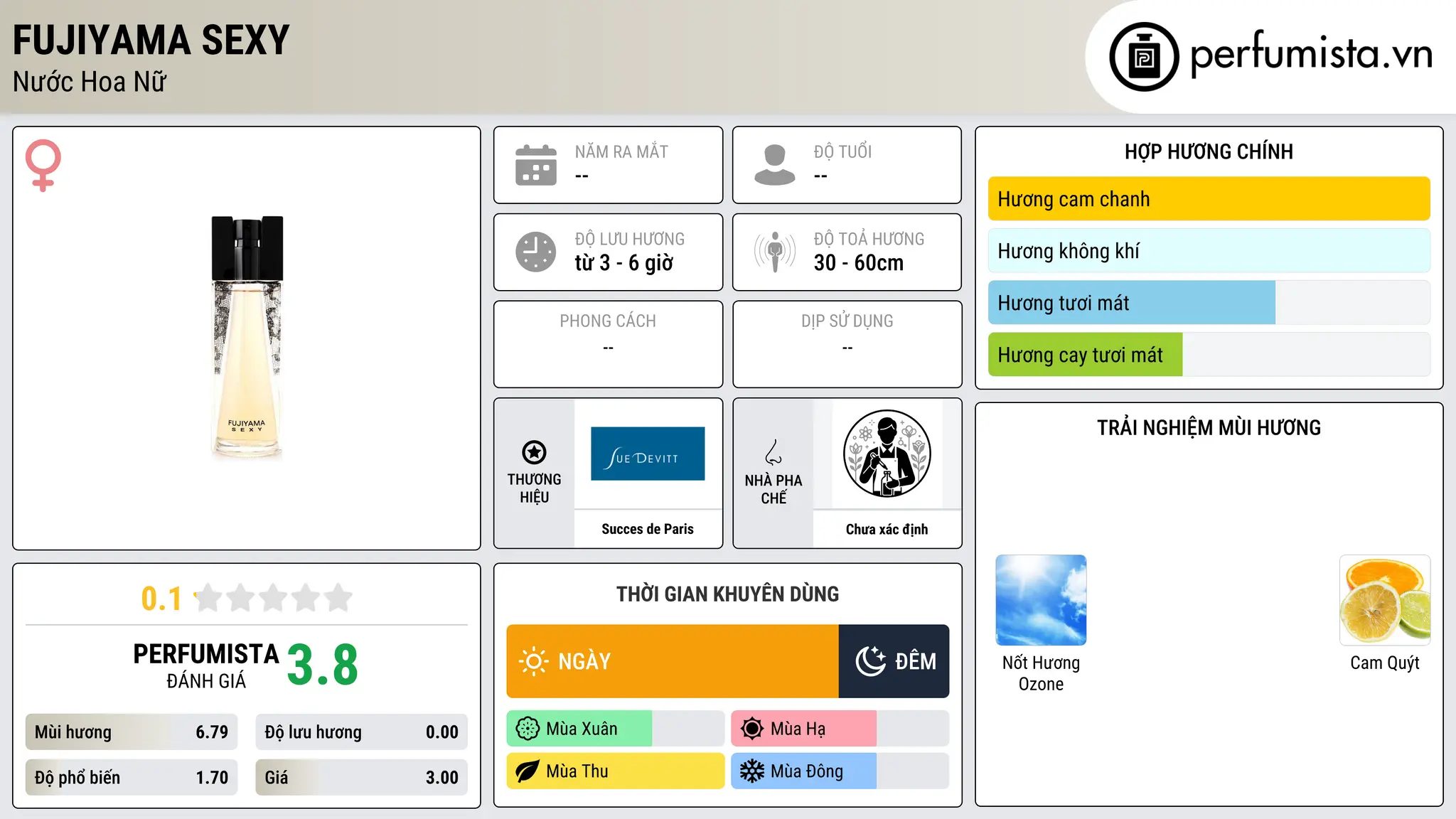Click the Chưa xác định perfumer label

[x=887, y=529]
